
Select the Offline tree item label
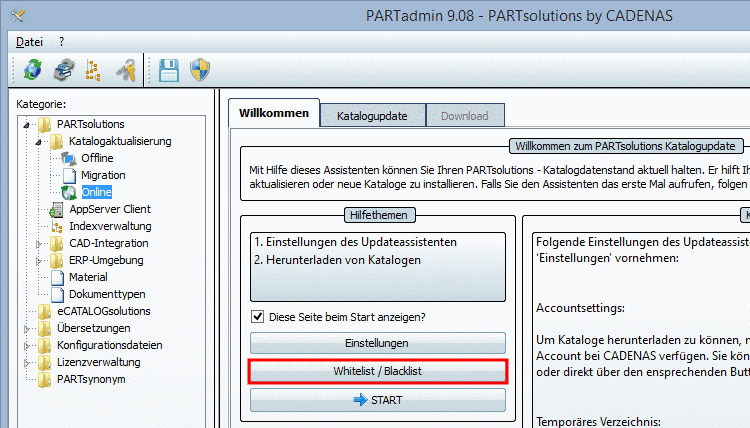coord(97,158)
